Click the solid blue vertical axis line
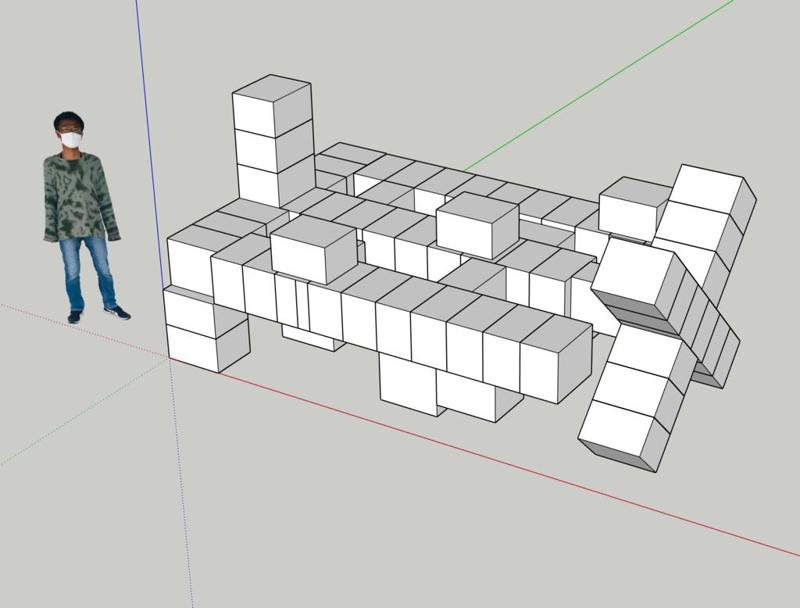Screen dimensions: 800x608 tap(151, 143)
